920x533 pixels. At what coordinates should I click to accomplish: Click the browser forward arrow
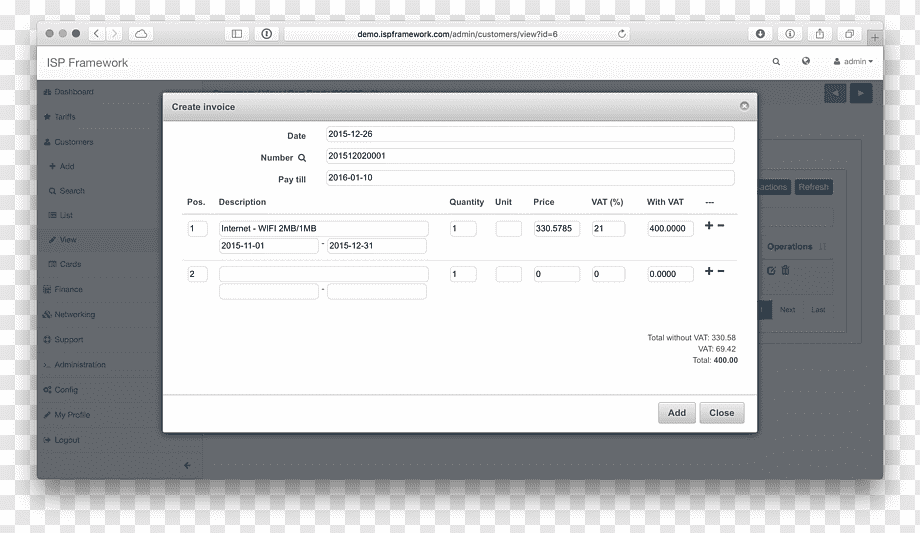pos(114,33)
